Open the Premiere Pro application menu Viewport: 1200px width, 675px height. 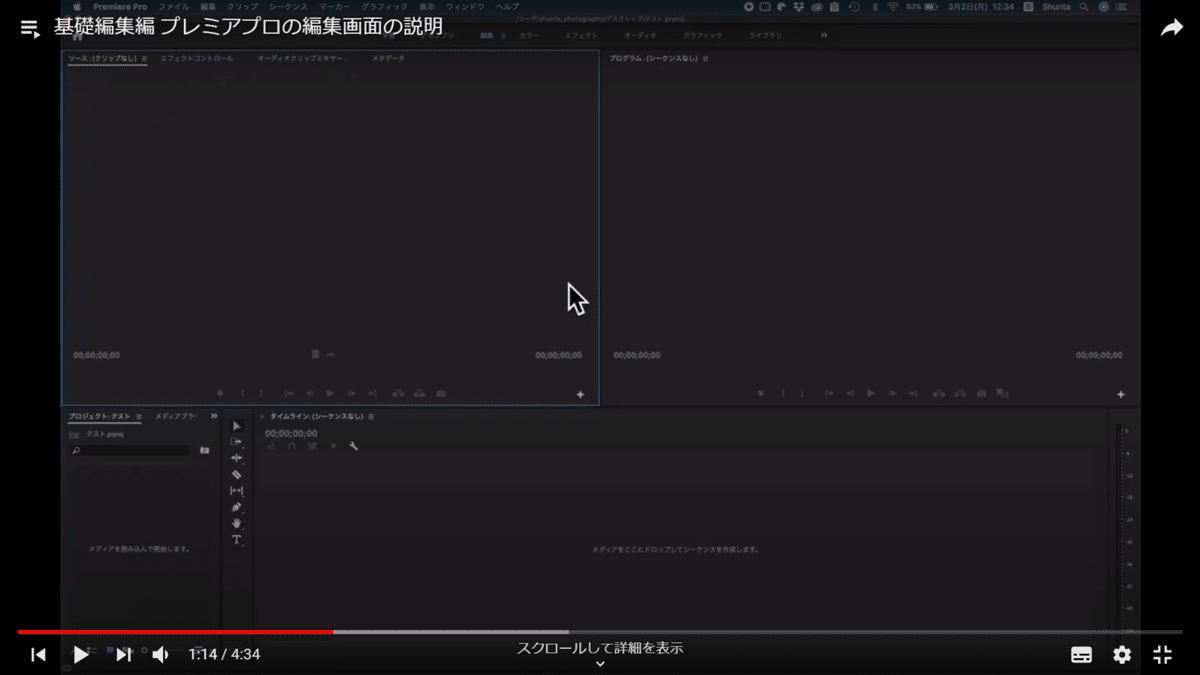point(120,6)
